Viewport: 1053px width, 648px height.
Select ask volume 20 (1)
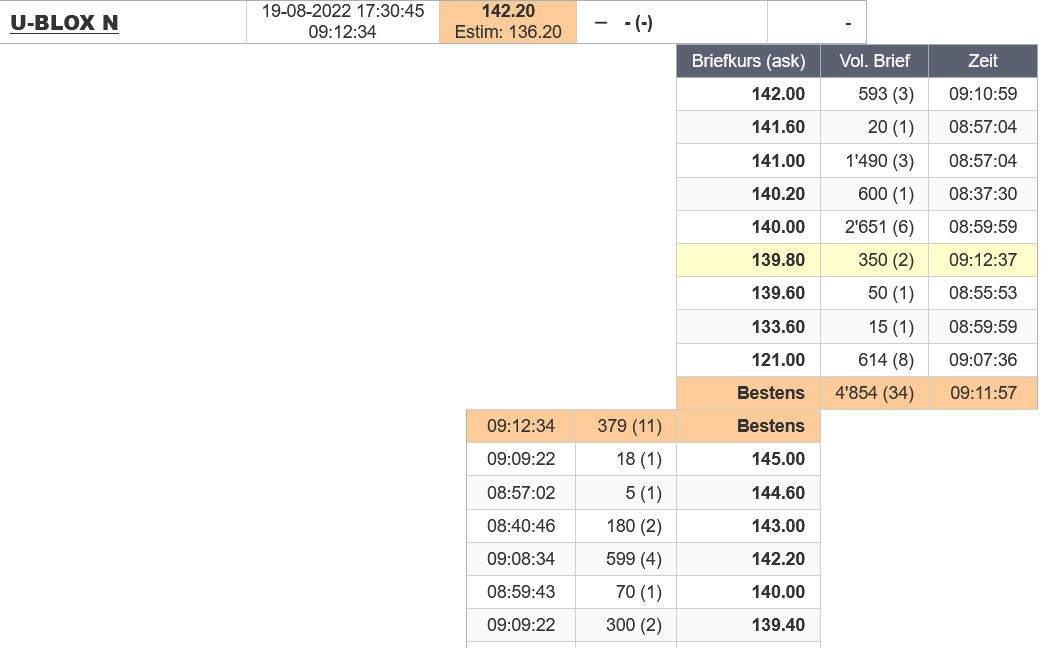click(890, 127)
